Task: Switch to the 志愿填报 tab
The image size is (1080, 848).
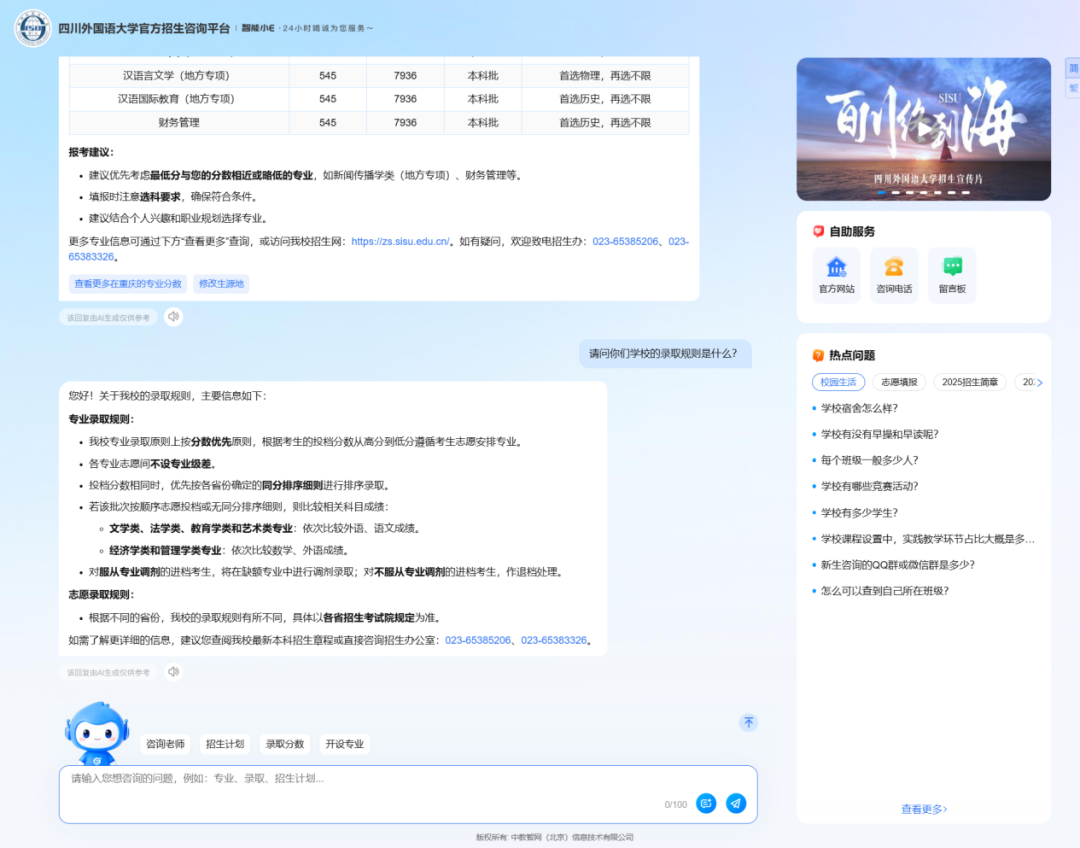Action: point(899,382)
